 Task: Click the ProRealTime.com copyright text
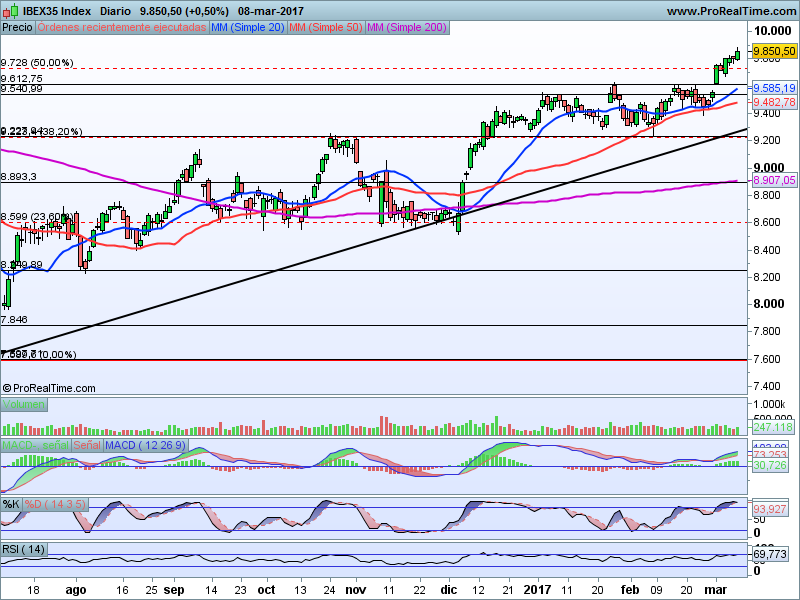(48, 389)
